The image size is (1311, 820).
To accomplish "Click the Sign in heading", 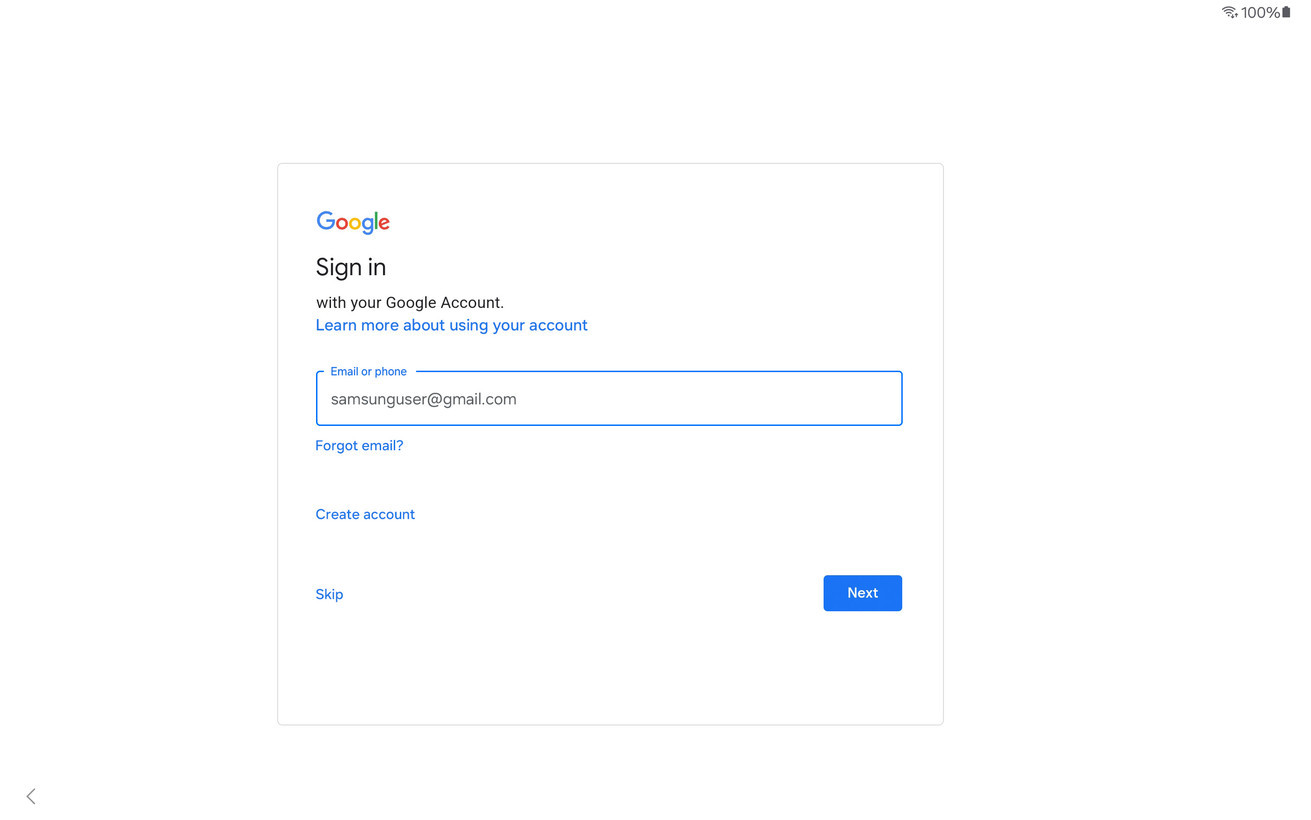I will 351,267.
